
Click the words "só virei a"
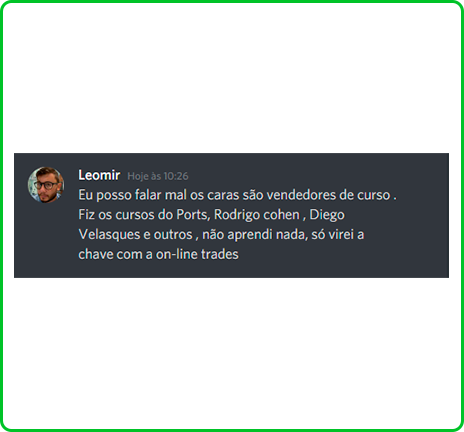337,235
